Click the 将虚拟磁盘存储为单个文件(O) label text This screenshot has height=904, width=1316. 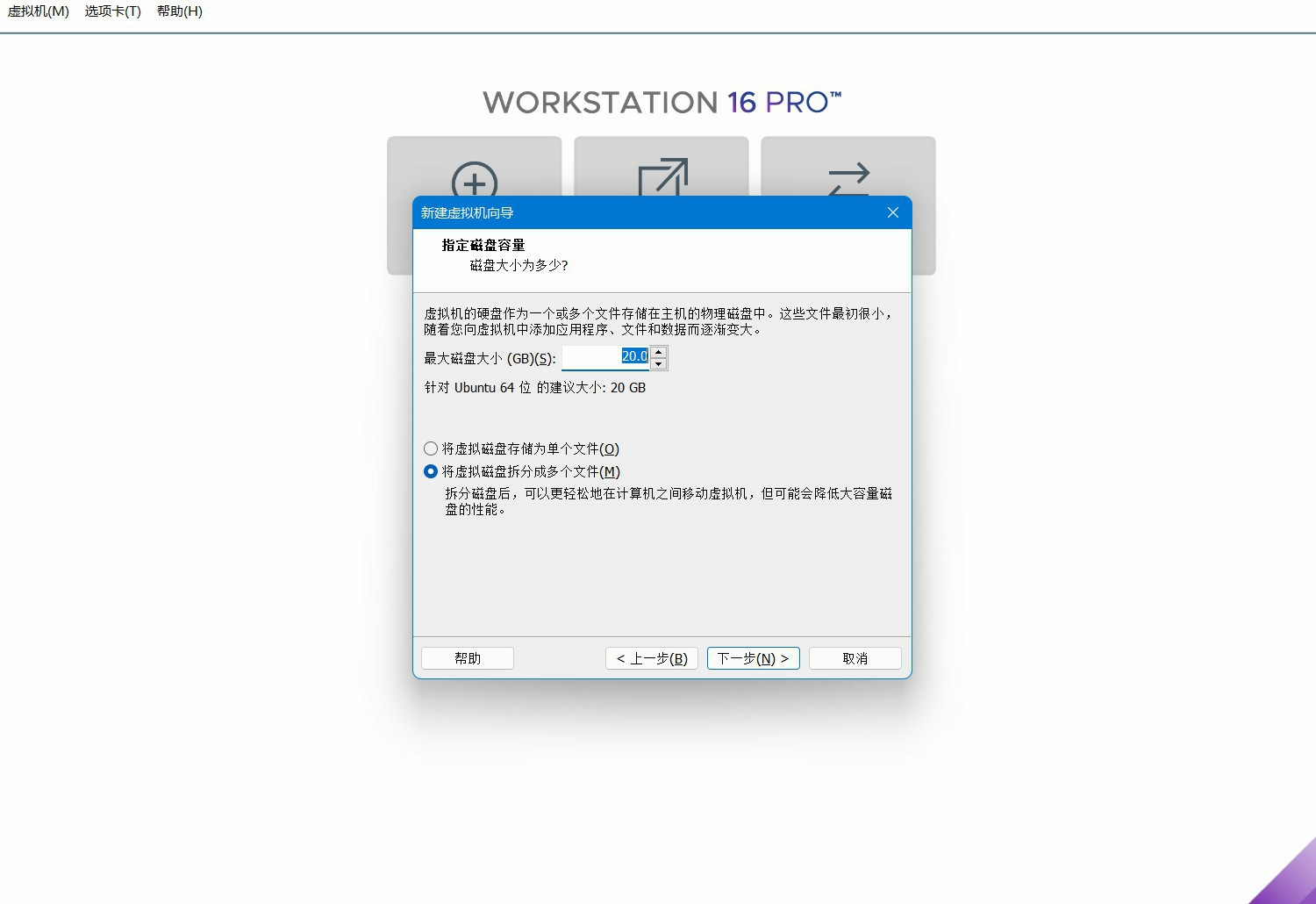coord(531,448)
